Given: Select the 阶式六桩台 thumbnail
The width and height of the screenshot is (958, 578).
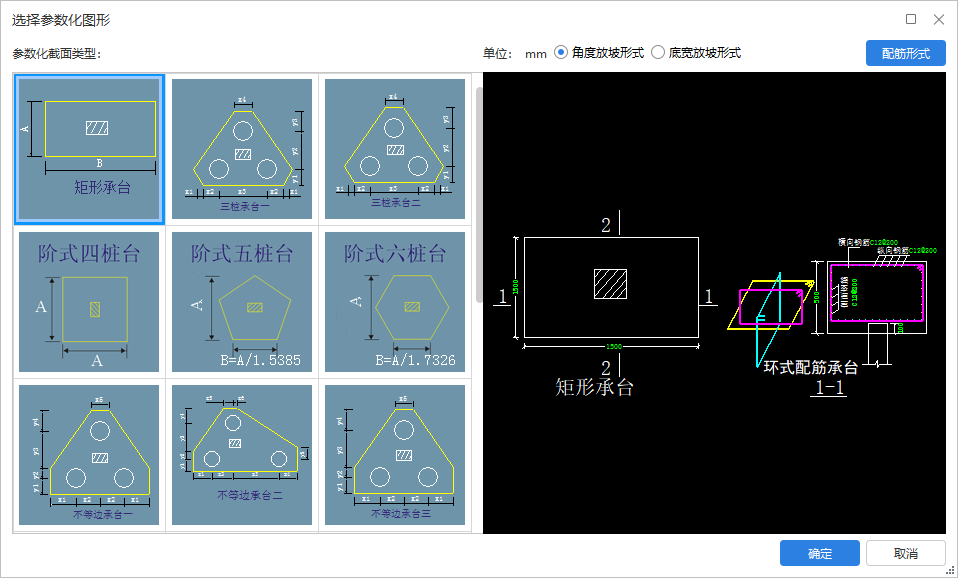Looking at the screenshot, I should pyautogui.click(x=395, y=302).
